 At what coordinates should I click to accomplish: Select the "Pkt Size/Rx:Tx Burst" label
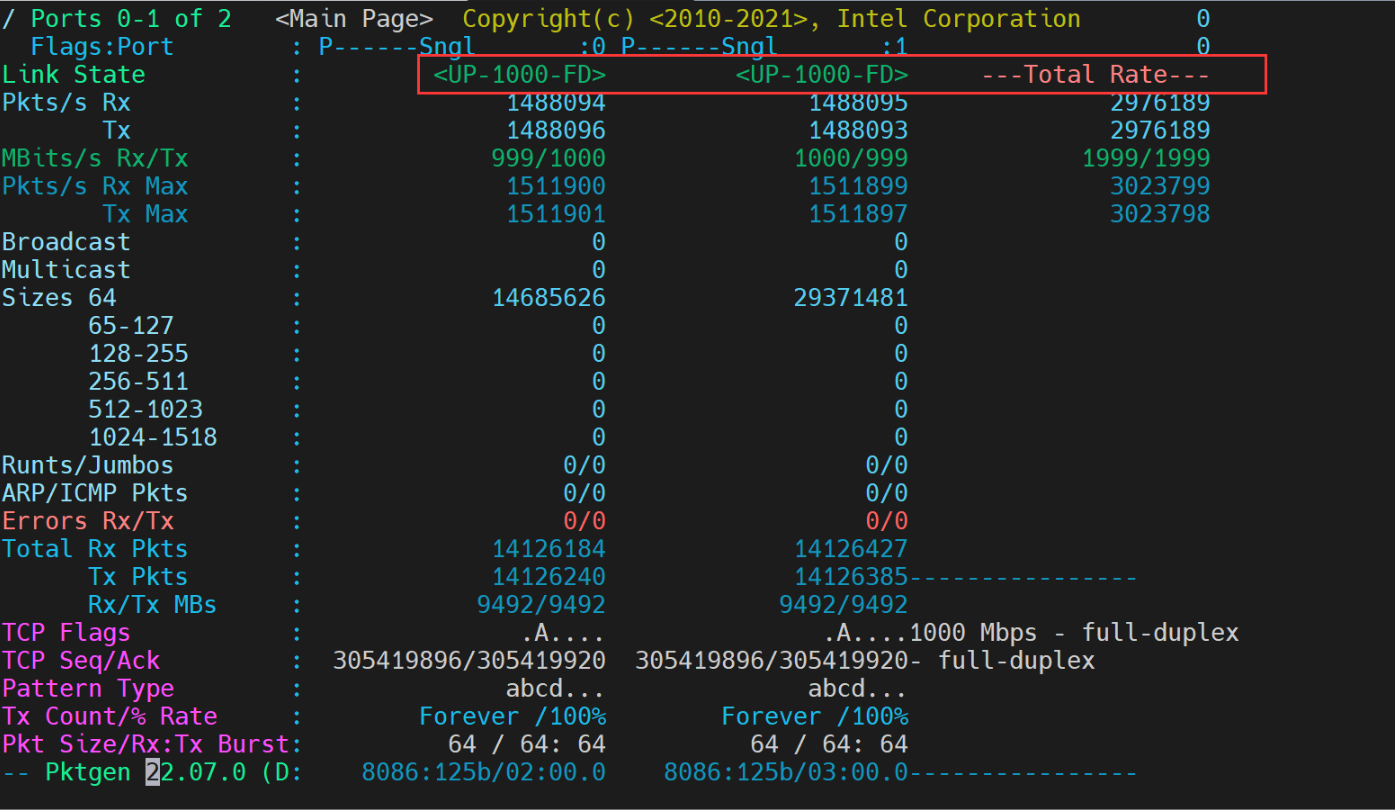(x=145, y=745)
